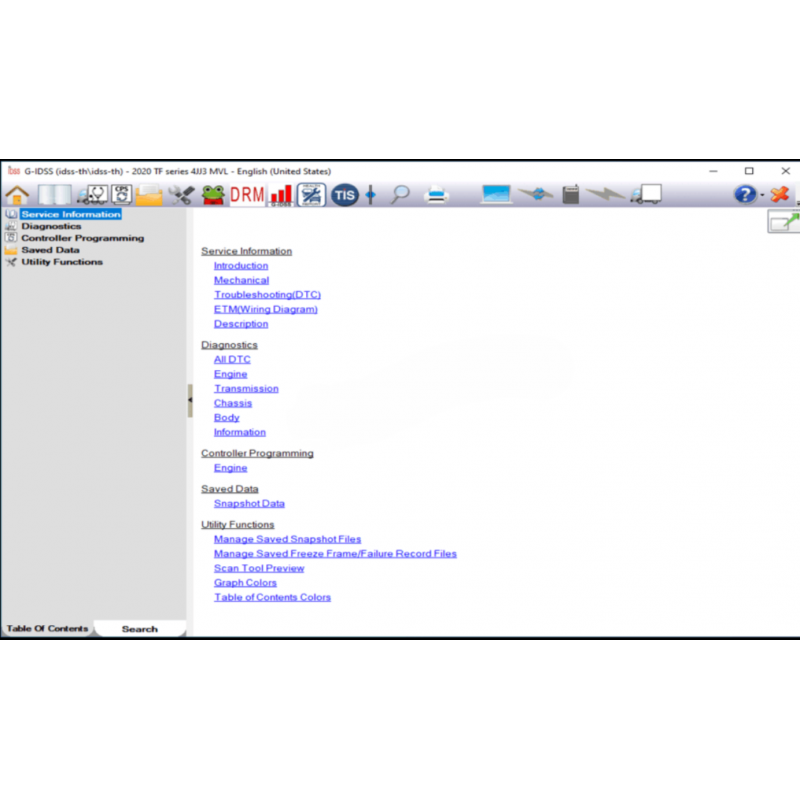Open the DRM toolbar button
This screenshot has height=800, width=800.
247,195
